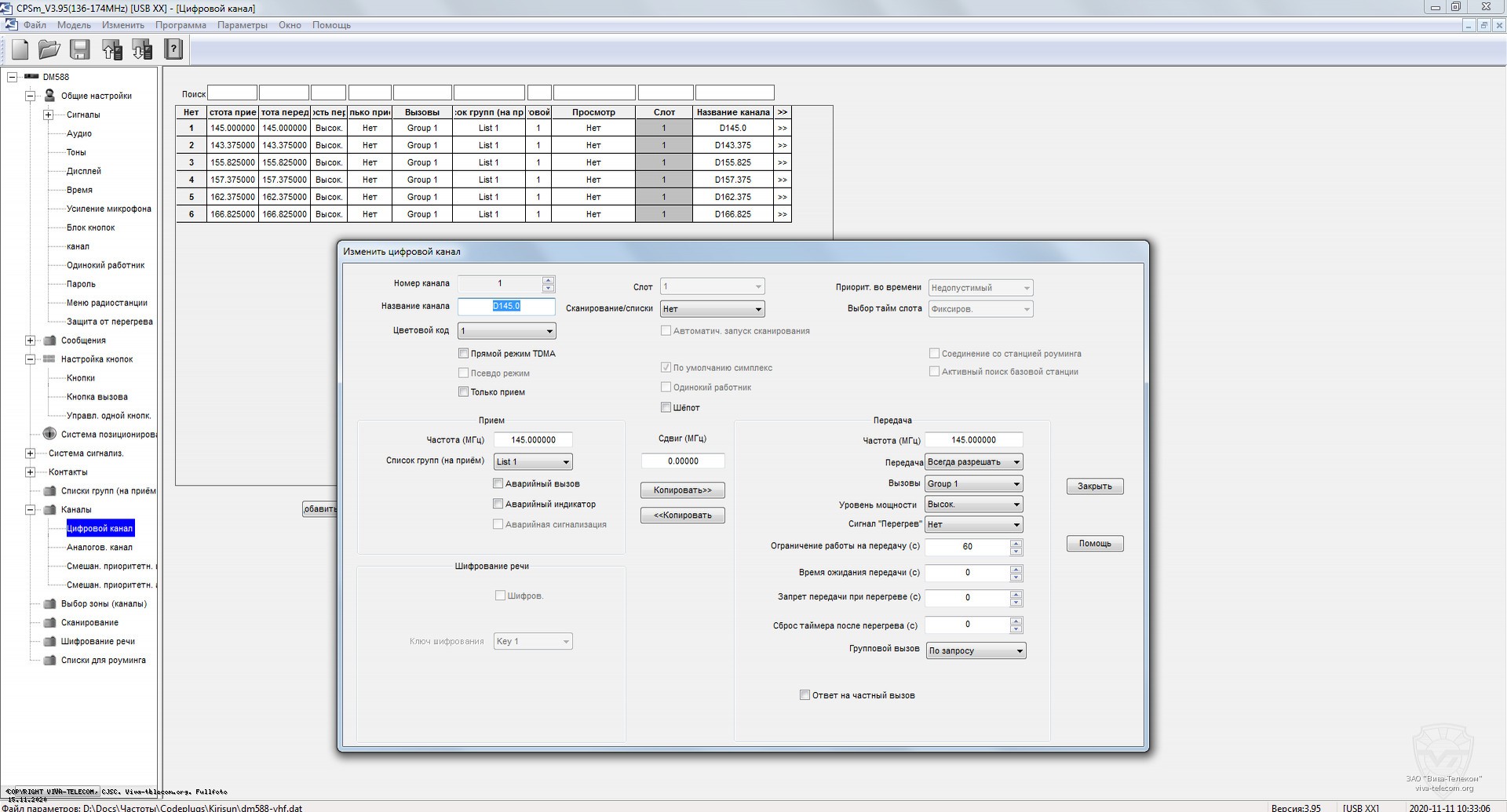
Task: Enable Прямой режим TDMA checkbox
Action: 463,354
